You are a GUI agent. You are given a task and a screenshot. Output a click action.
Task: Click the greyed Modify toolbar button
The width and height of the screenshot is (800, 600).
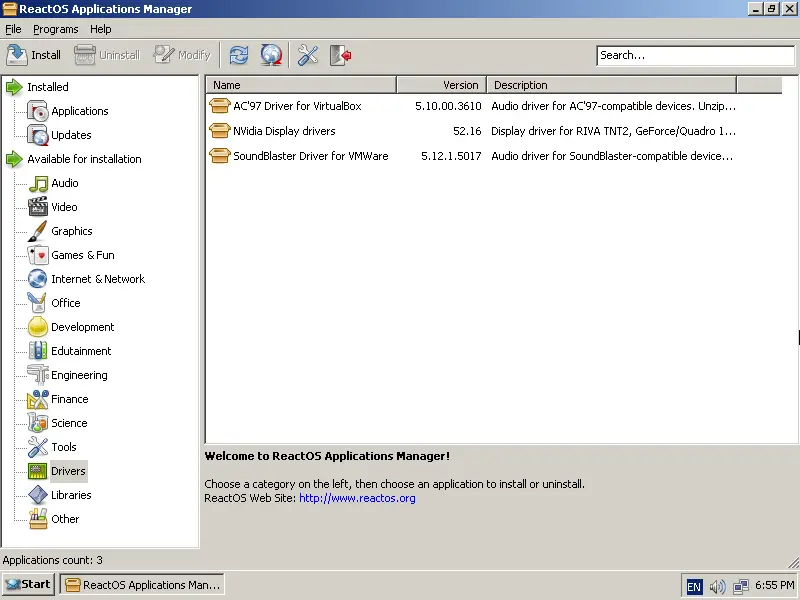point(182,55)
